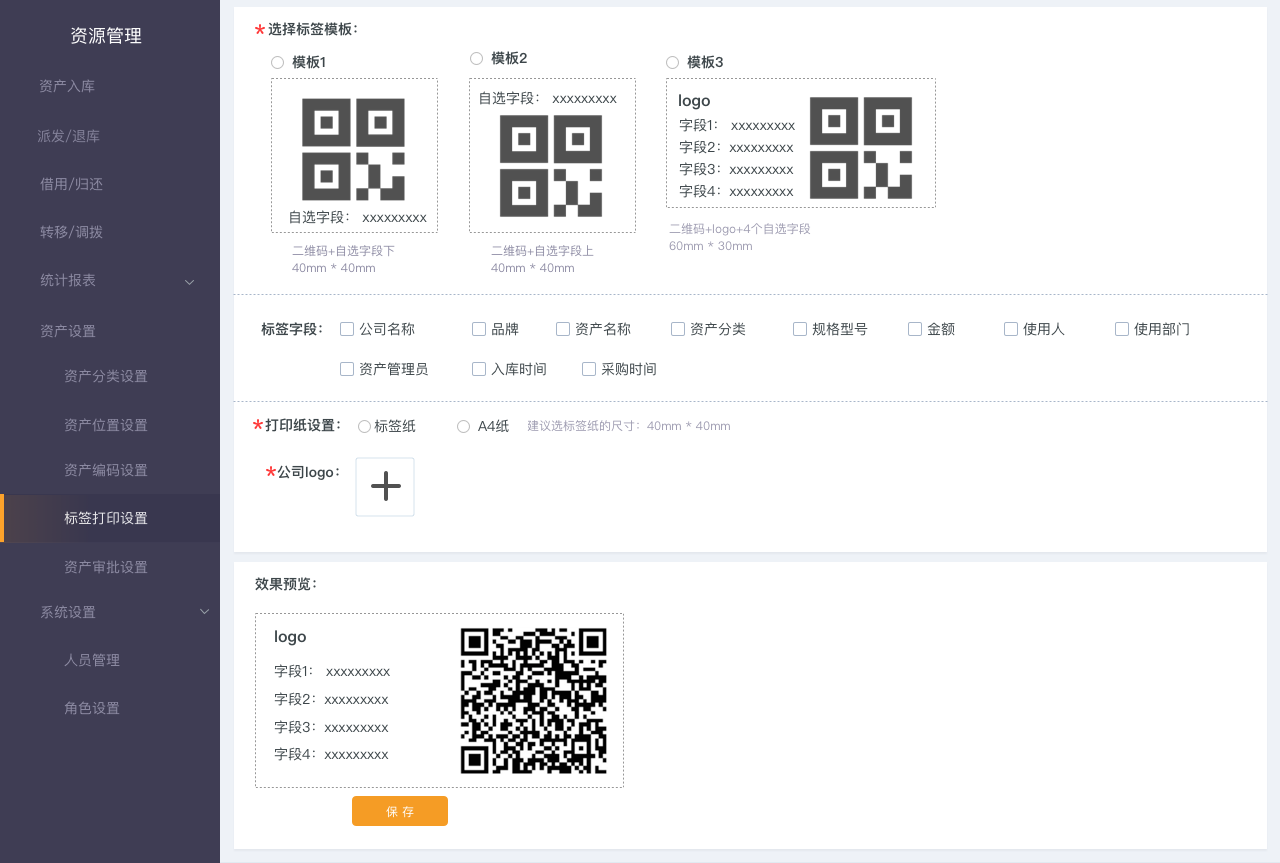Viewport: 1280px width, 863px height.
Task: Click 字段4 text in the preview
Action: pos(295,754)
